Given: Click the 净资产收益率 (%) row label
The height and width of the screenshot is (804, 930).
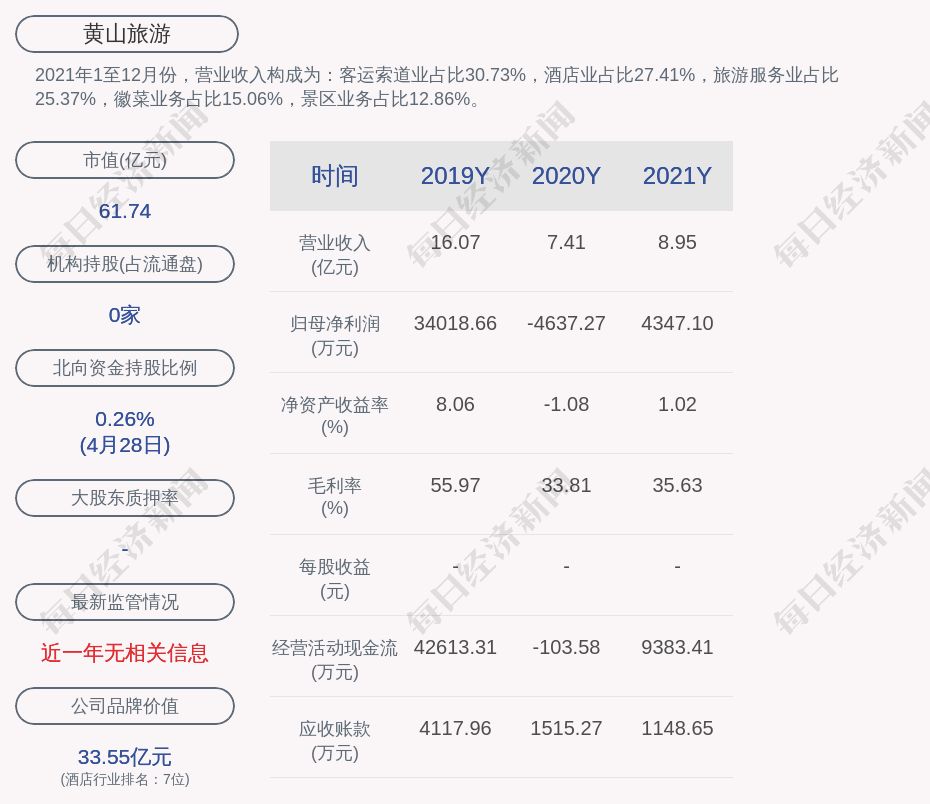Looking at the screenshot, I should pyautogui.click(x=335, y=416).
